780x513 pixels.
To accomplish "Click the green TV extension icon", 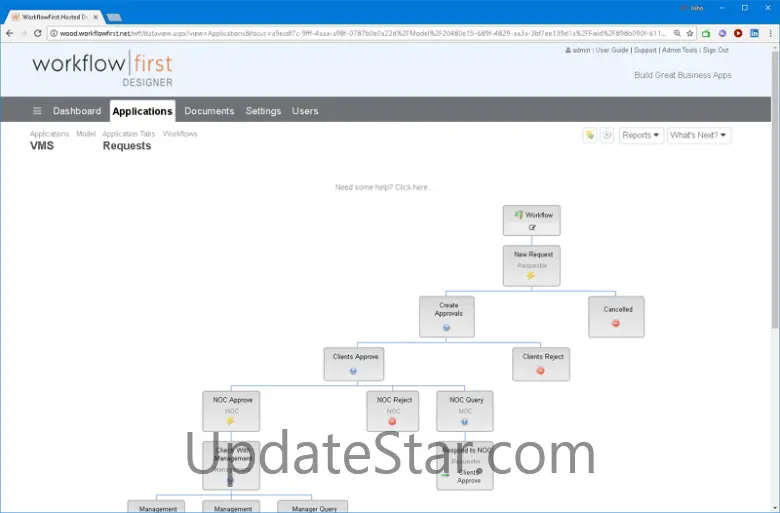I will 706,33.
